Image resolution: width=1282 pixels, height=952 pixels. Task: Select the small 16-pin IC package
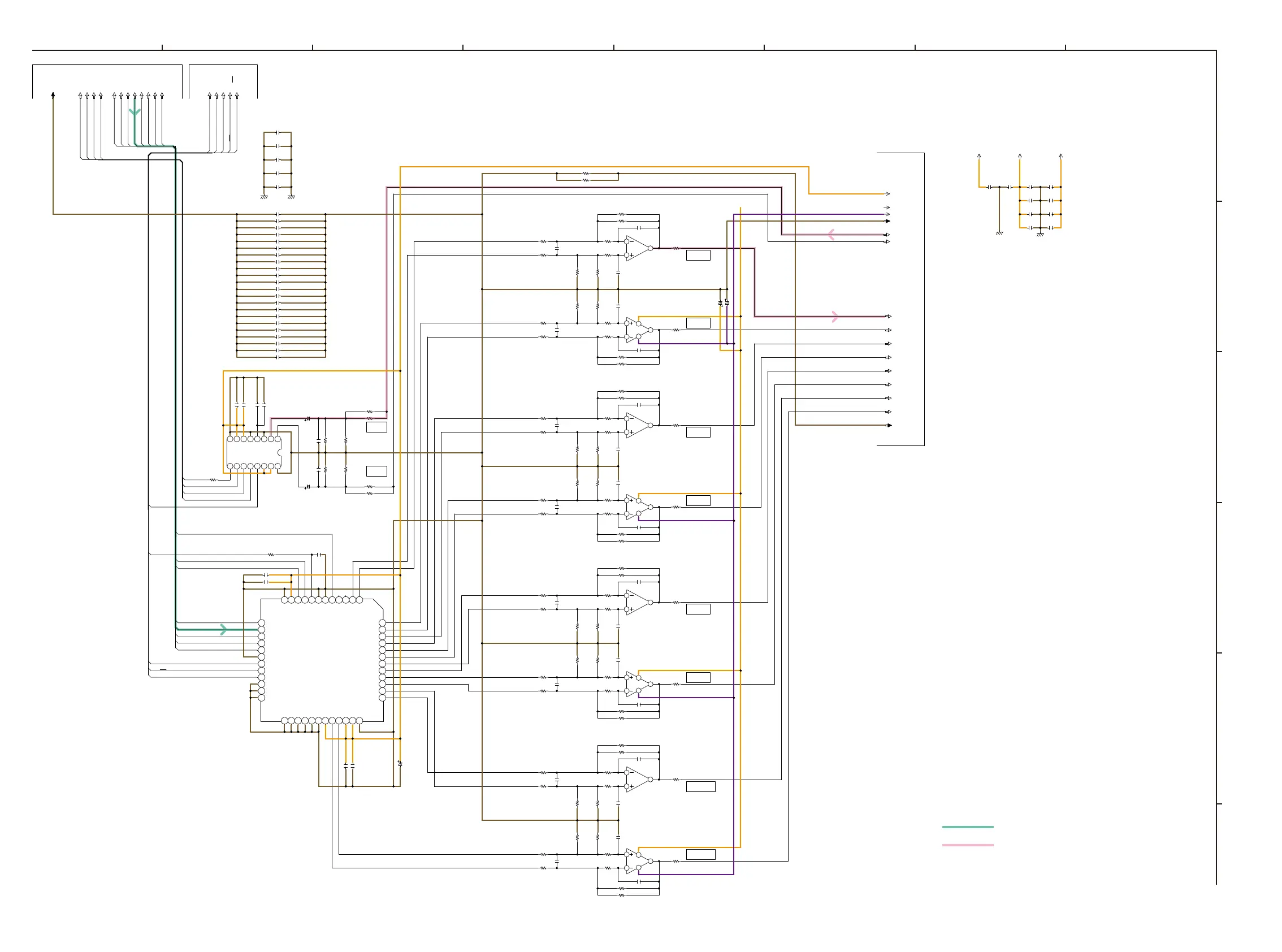click(254, 452)
